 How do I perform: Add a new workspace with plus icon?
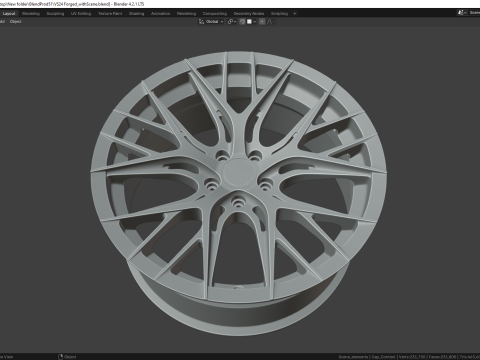coord(295,14)
